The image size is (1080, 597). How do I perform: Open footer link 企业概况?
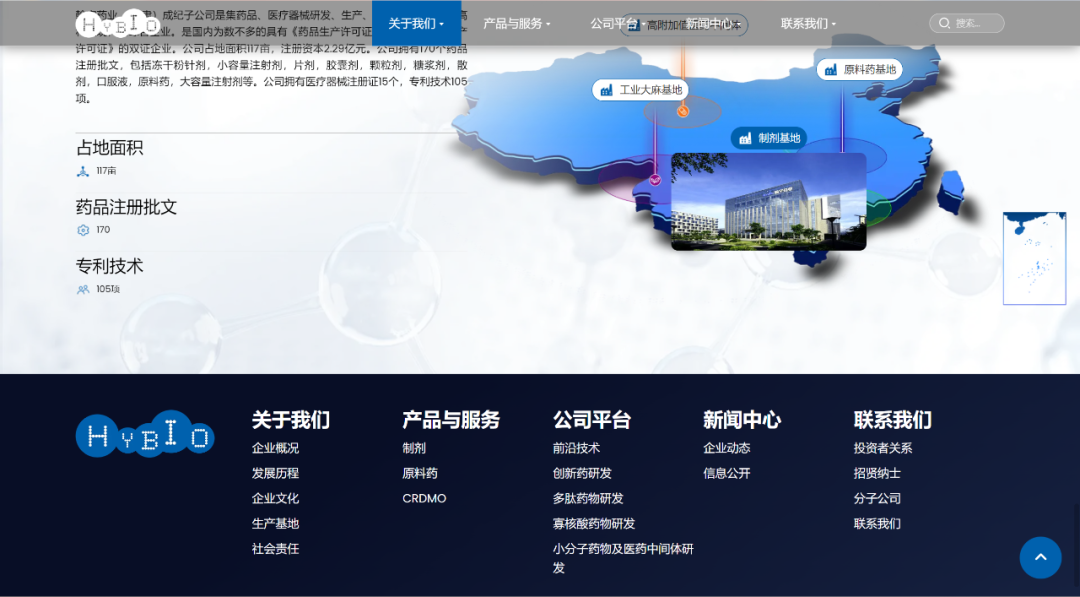point(276,448)
